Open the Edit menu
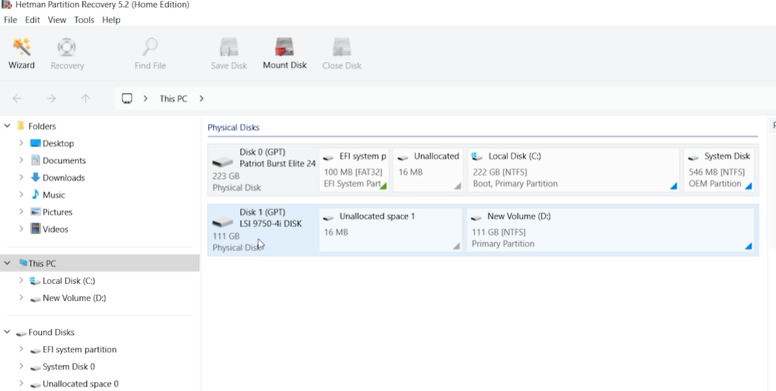Image resolution: width=776 pixels, height=391 pixels. 33,20
